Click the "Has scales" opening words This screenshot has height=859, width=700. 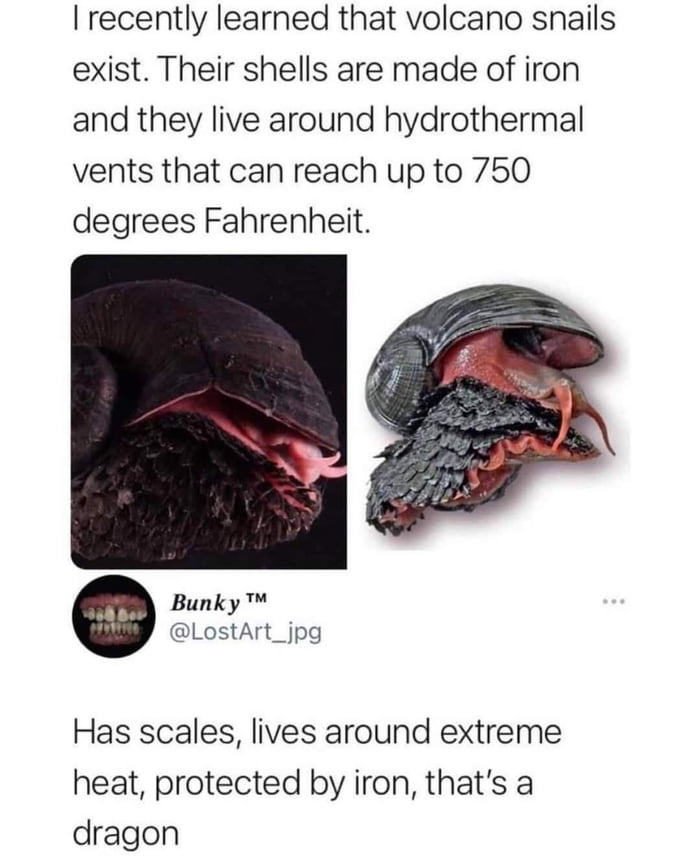click(x=159, y=732)
